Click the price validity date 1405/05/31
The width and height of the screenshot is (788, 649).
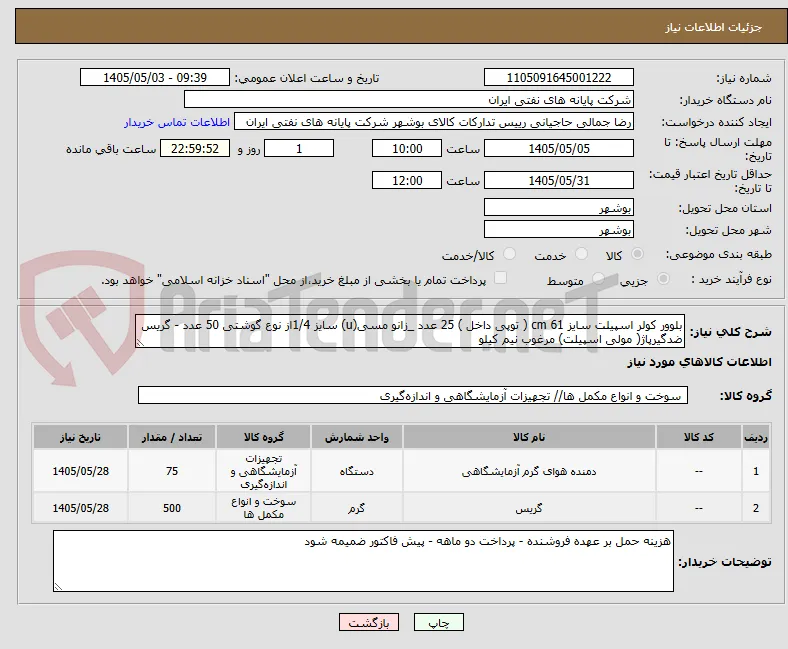[559, 180]
